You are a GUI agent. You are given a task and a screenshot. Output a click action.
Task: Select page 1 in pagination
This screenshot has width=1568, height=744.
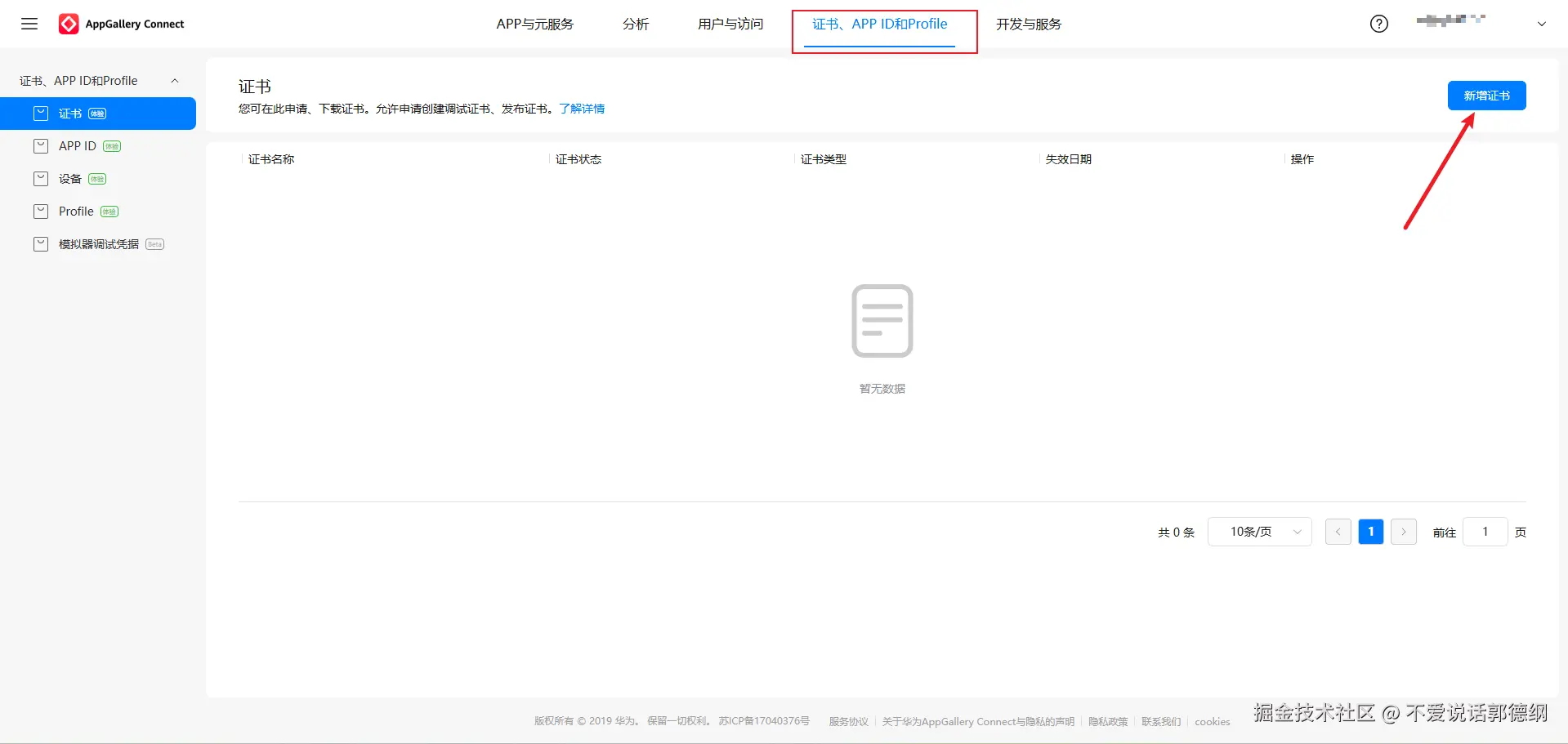pos(1371,532)
